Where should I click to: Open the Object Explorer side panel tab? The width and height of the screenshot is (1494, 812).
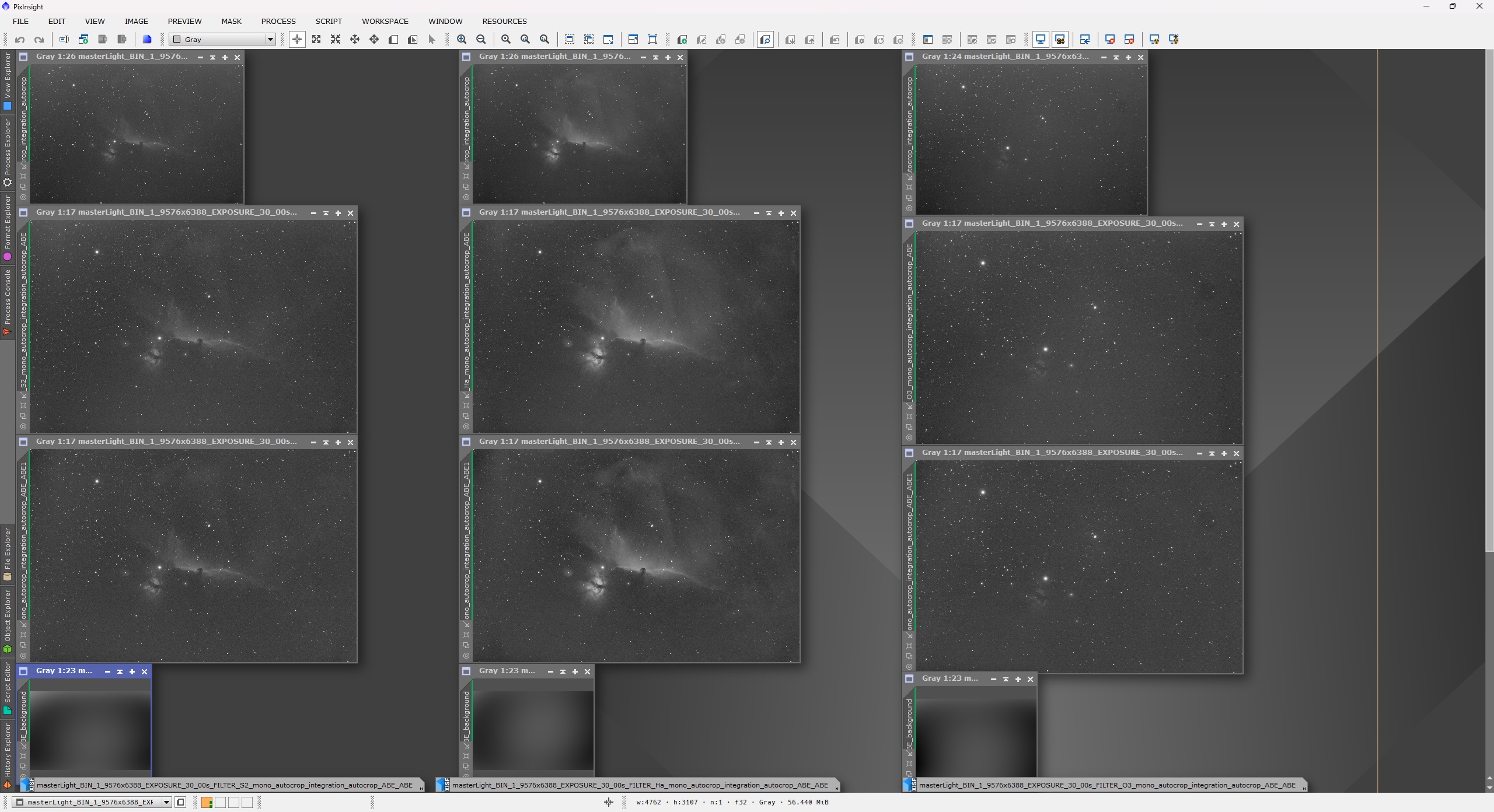[8, 621]
